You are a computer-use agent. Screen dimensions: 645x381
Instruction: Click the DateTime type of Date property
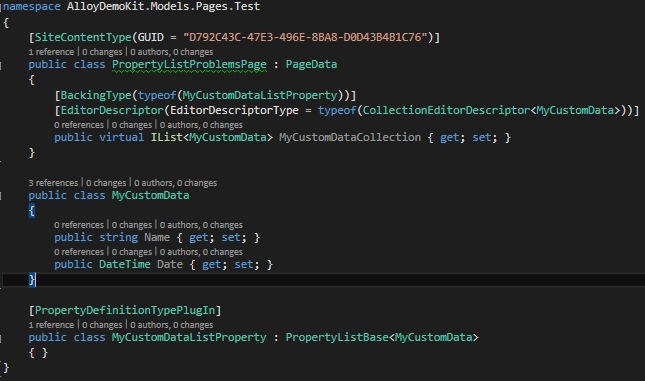pos(125,265)
